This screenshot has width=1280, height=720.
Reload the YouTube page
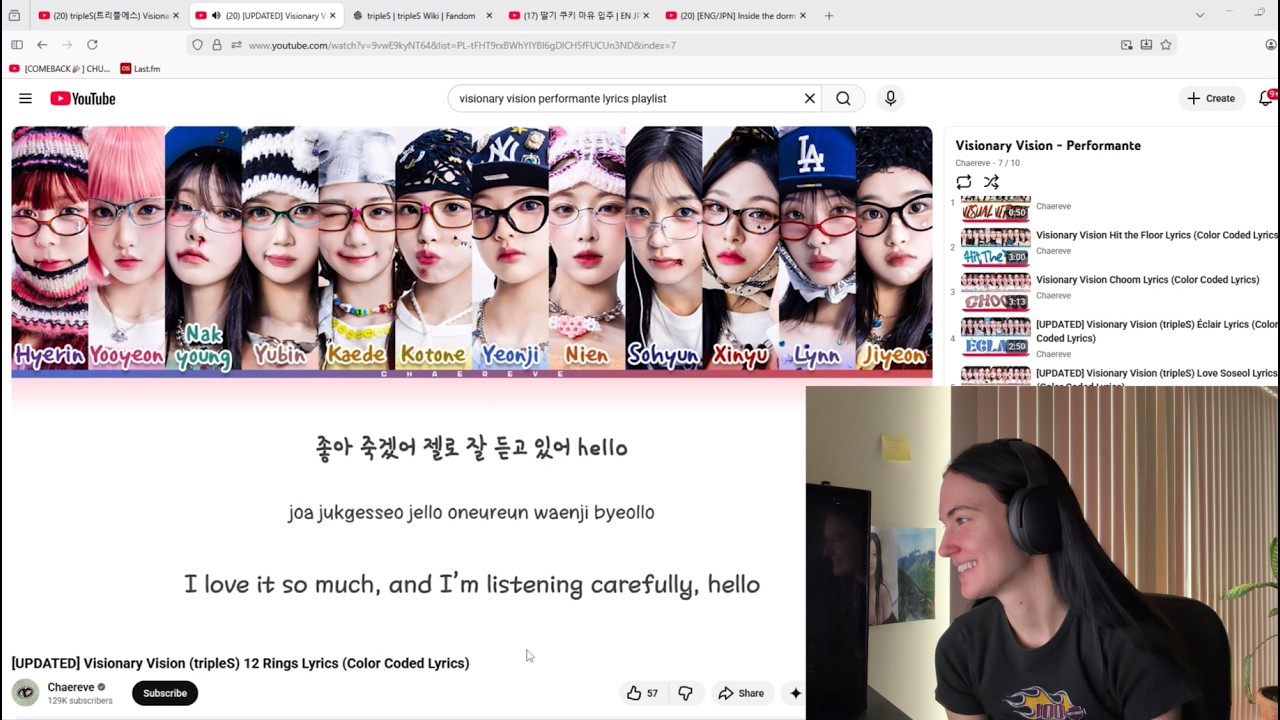pos(92,45)
